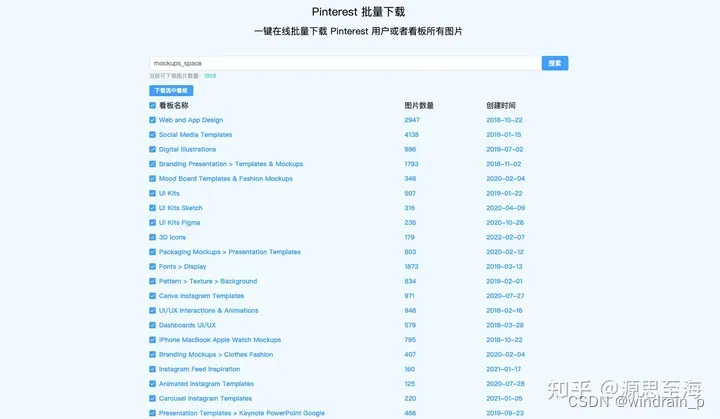Open the Digital Illustrations board link
The height and width of the screenshot is (419, 720).
187,149
